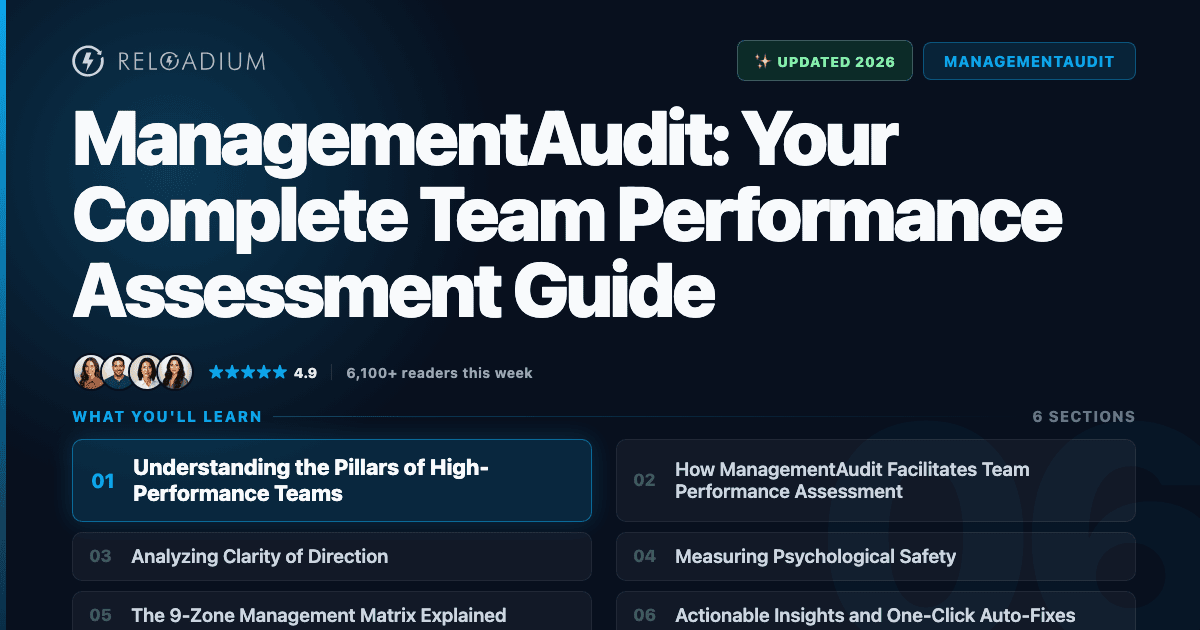Open section 01 Understanding the Pillars card
The width and height of the screenshot is (1200, 630).
332,480
